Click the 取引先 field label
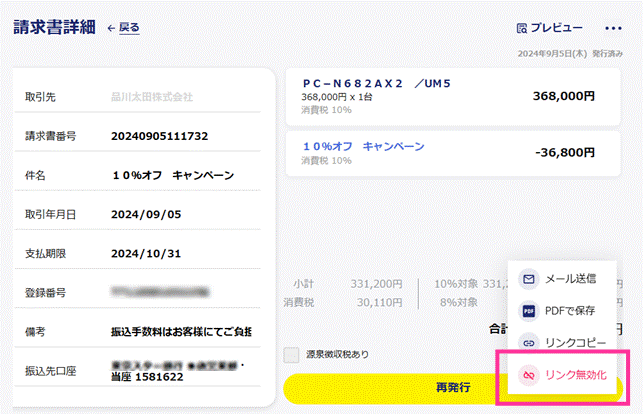643x414 pixels. [40, 97]
